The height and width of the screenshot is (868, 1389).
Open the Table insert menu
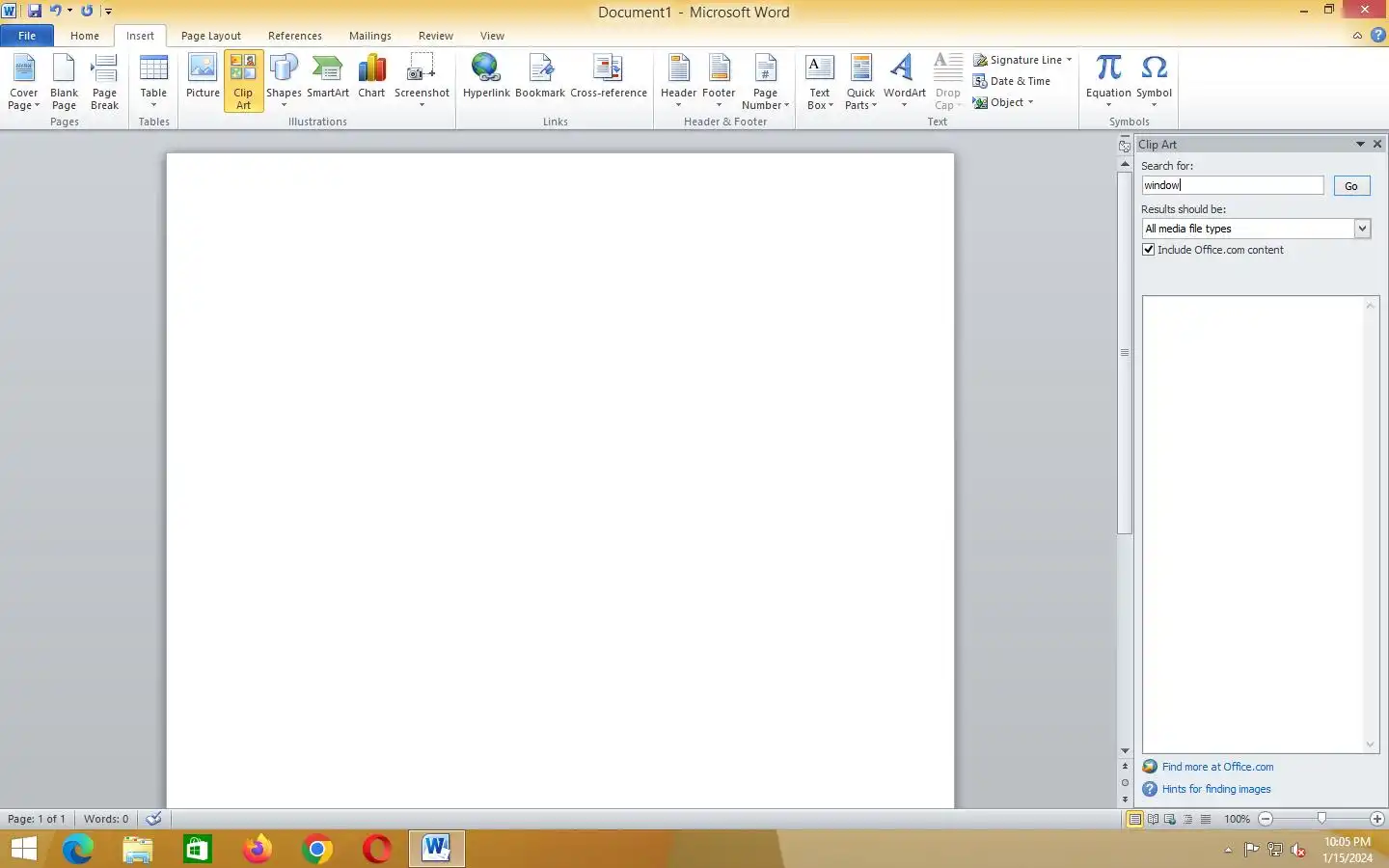(153, 82)
